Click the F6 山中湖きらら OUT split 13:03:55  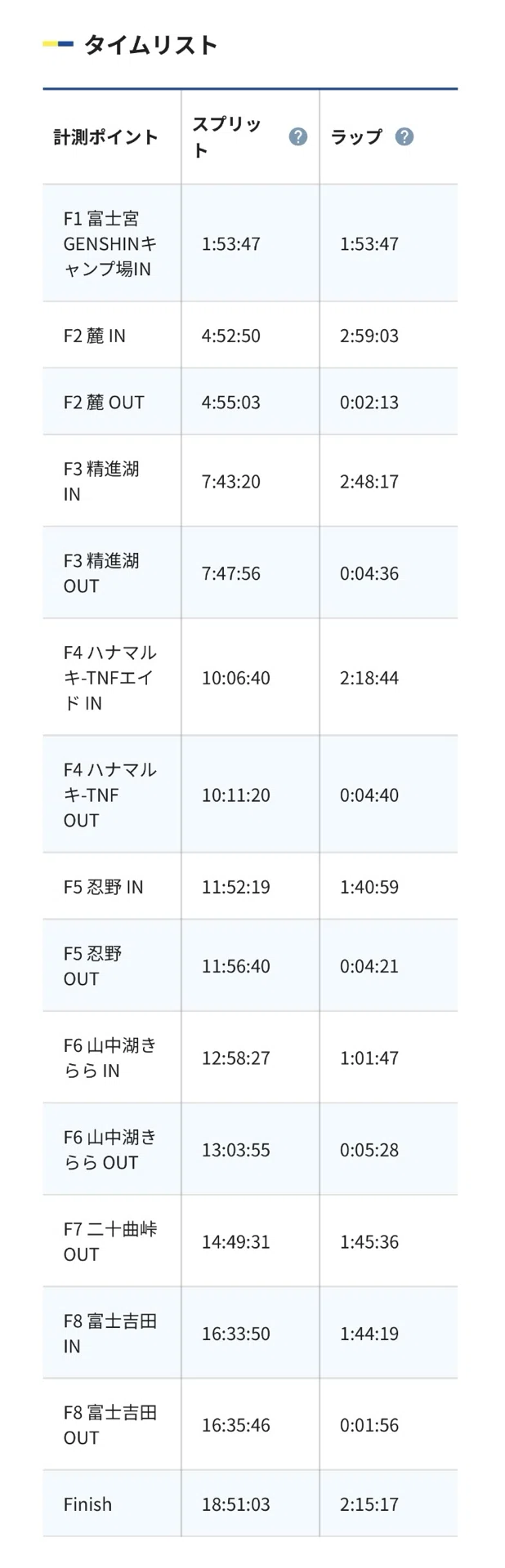(x=236, y=1150)
